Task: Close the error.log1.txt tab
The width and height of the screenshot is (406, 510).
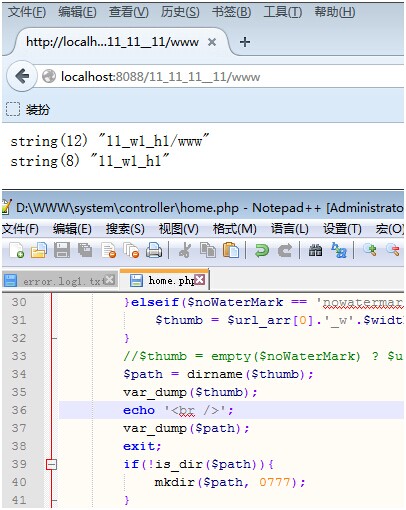Action: tap(109, 279)
